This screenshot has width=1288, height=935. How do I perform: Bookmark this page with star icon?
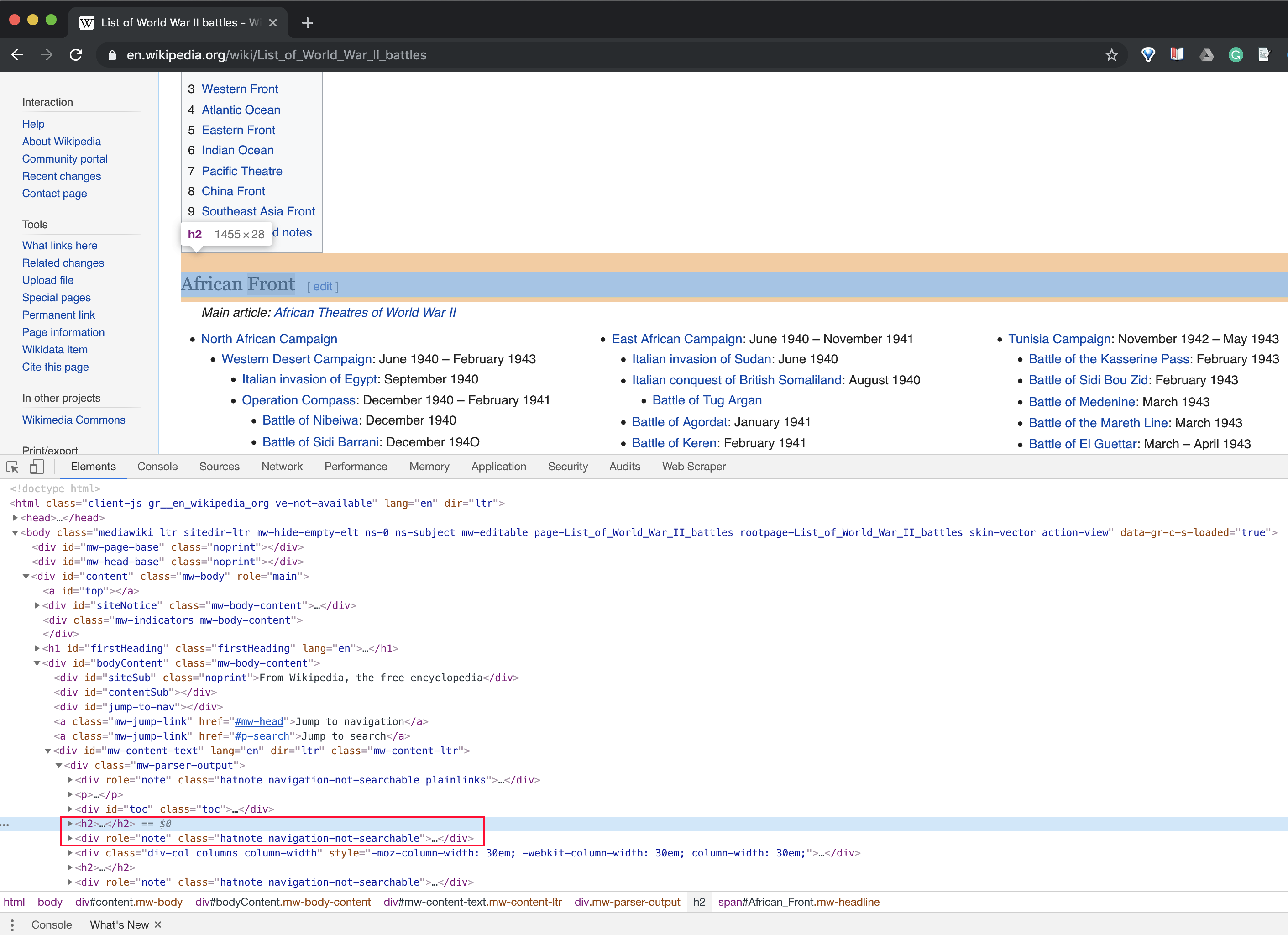pyautogui.click(x=1111, y=55)
